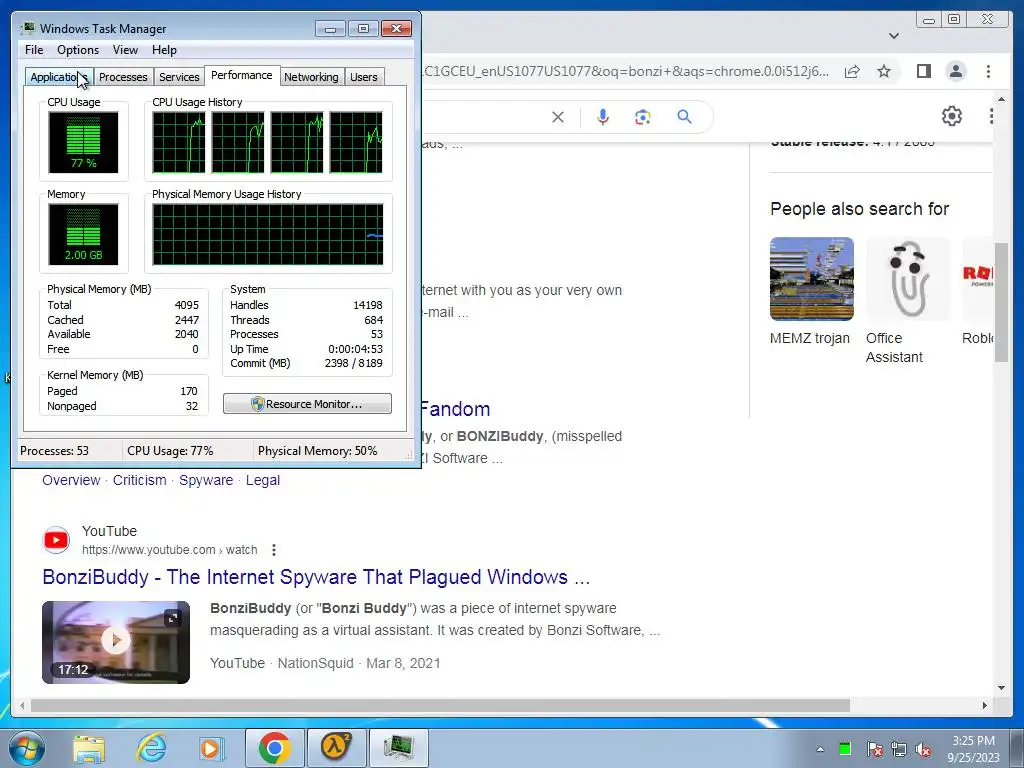This screenshot has height=768, width=1024.
Task: Open Google Lens image search icon
Action: coord(643,117)
